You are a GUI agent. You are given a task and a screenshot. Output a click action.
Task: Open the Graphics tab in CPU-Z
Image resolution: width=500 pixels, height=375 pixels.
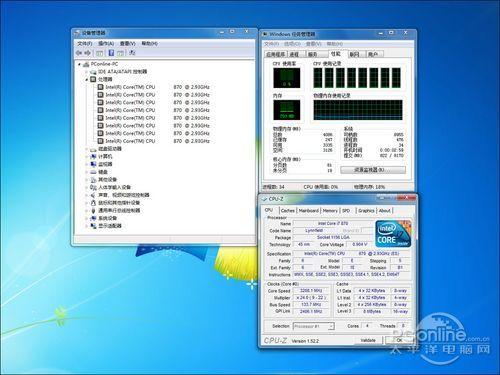366,211
